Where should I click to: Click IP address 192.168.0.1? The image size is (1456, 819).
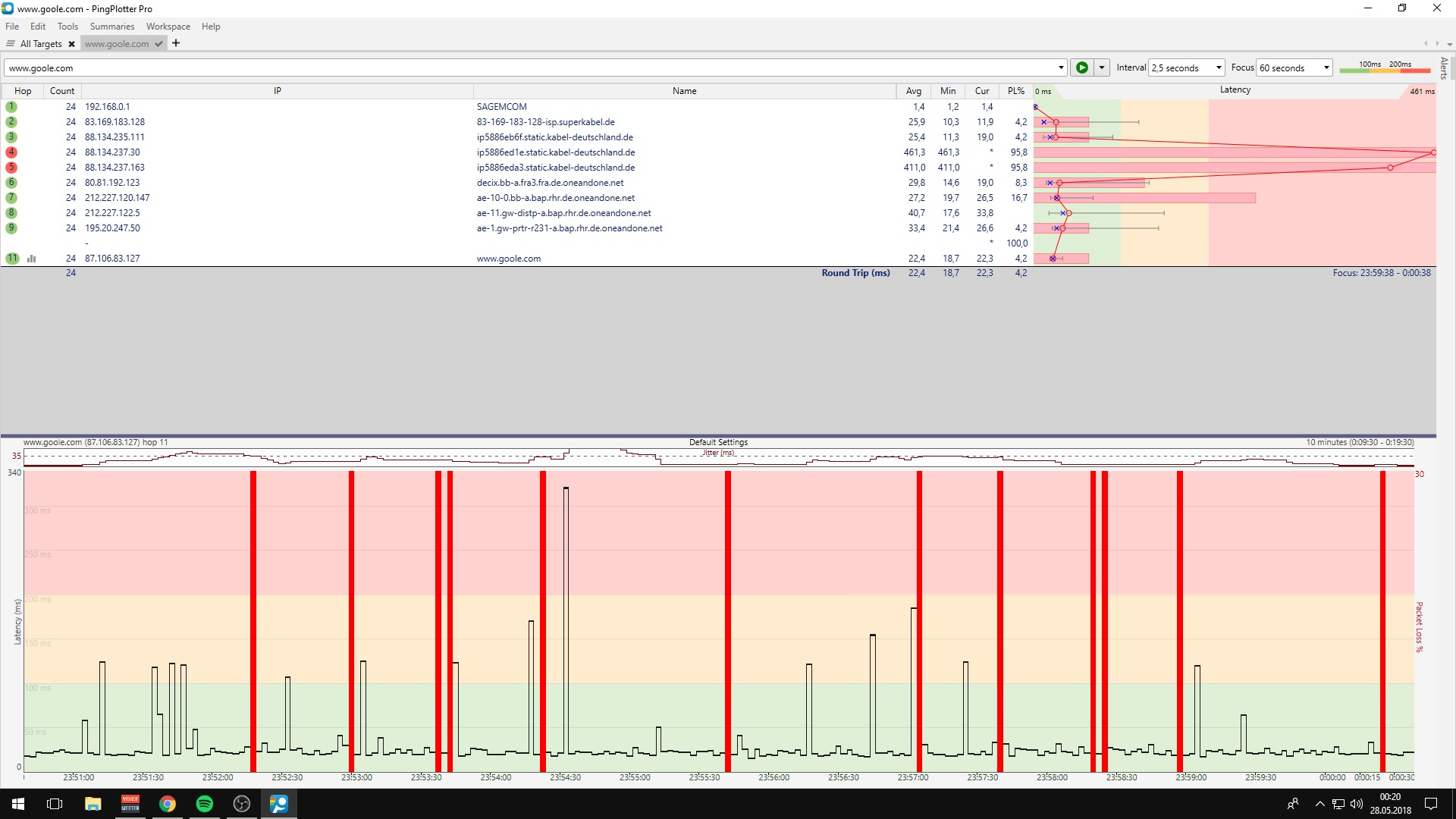[x=107, y=107]
